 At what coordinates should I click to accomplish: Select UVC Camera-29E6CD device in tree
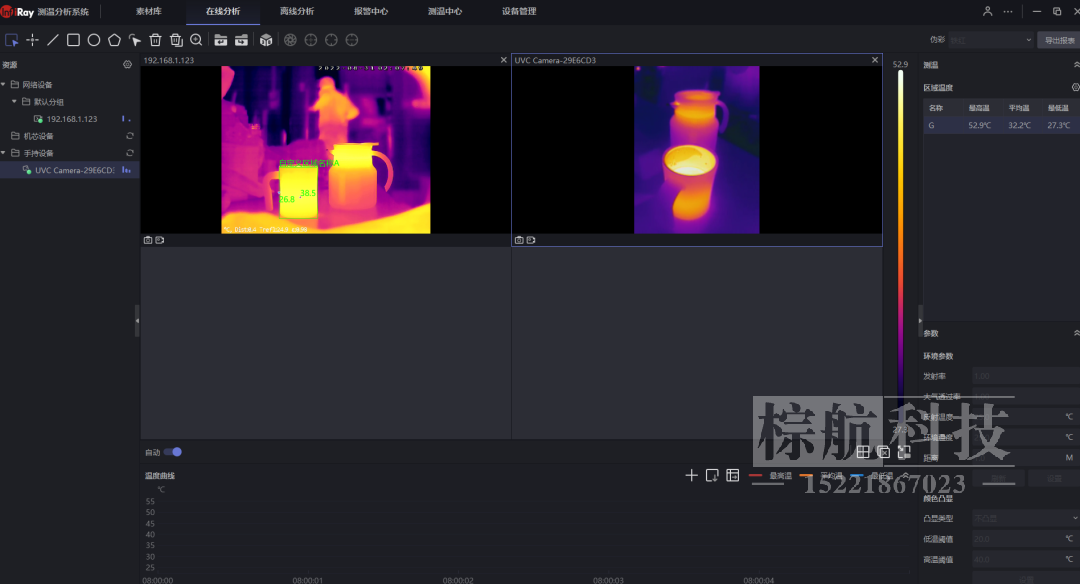[x=70, y=170]
